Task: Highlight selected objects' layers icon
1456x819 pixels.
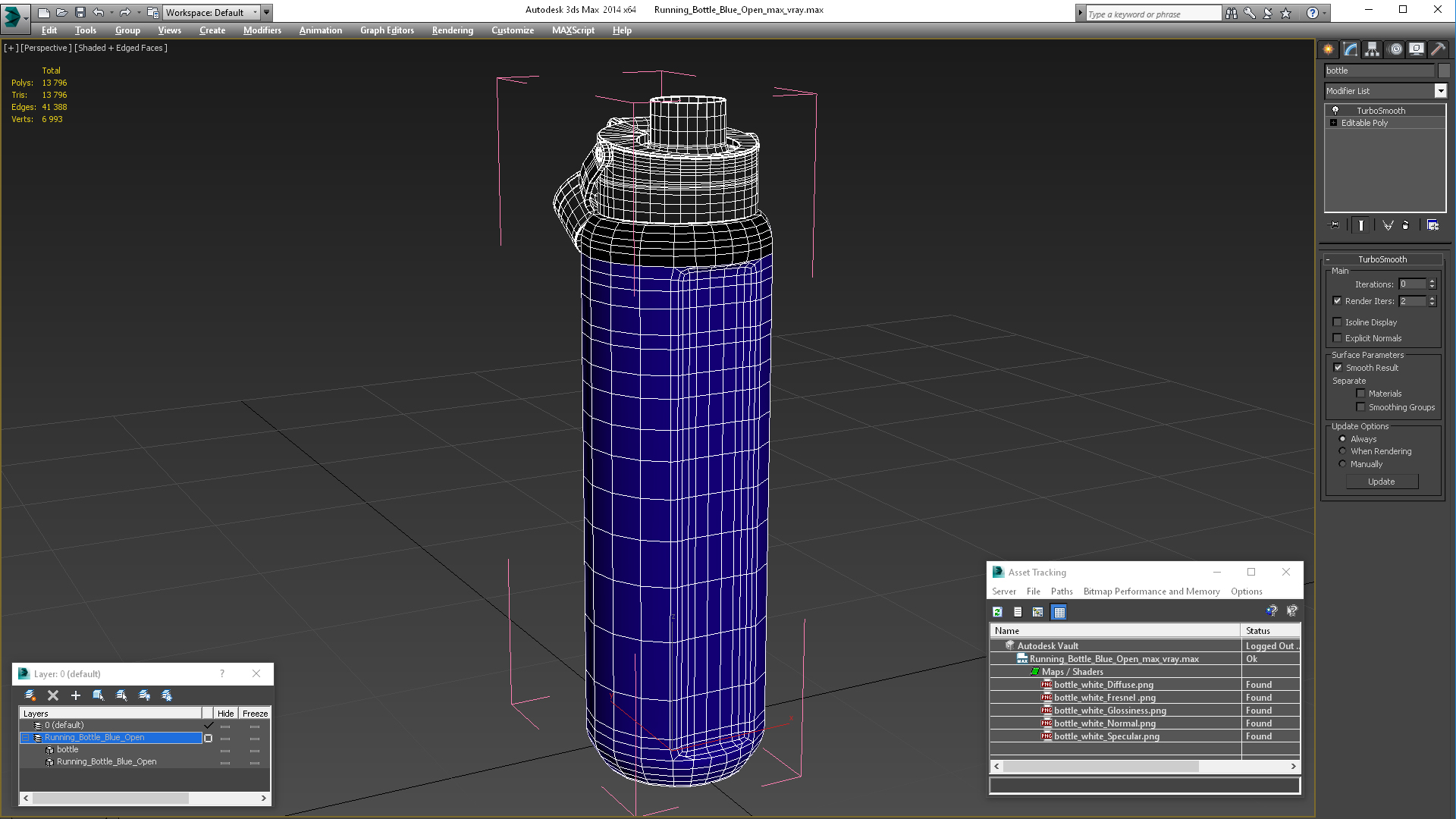Action: pos(121,695)
